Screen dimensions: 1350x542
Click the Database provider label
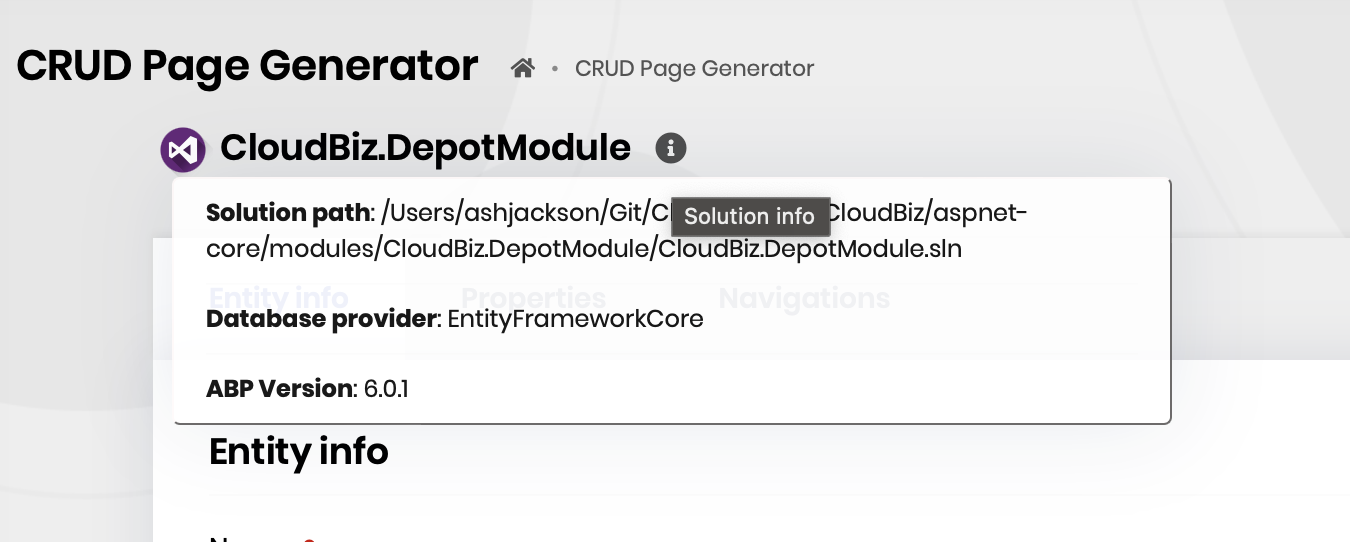point(321,319)
